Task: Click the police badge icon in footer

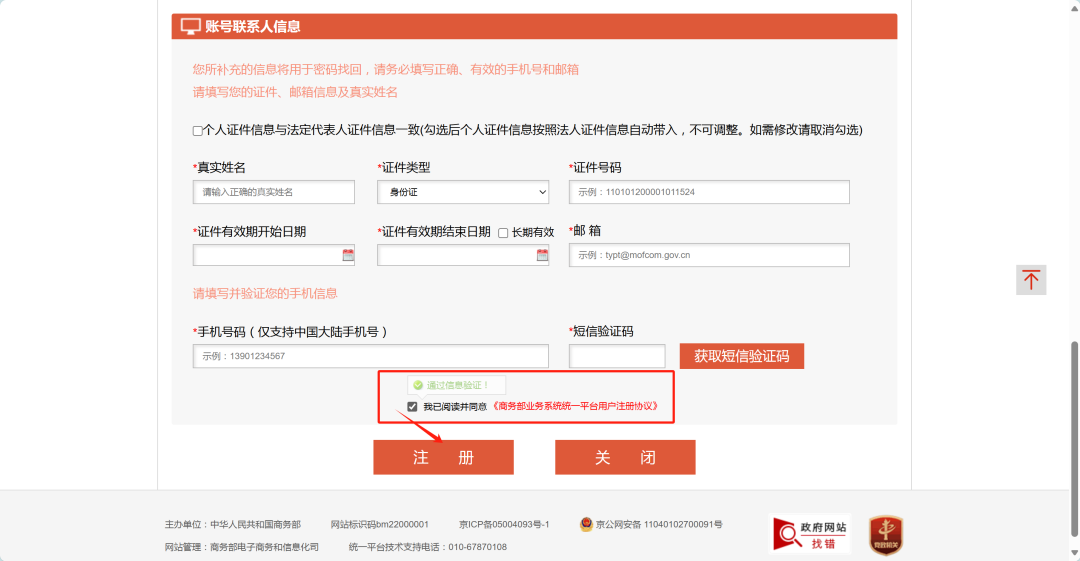Action: [x=586, y=524]
